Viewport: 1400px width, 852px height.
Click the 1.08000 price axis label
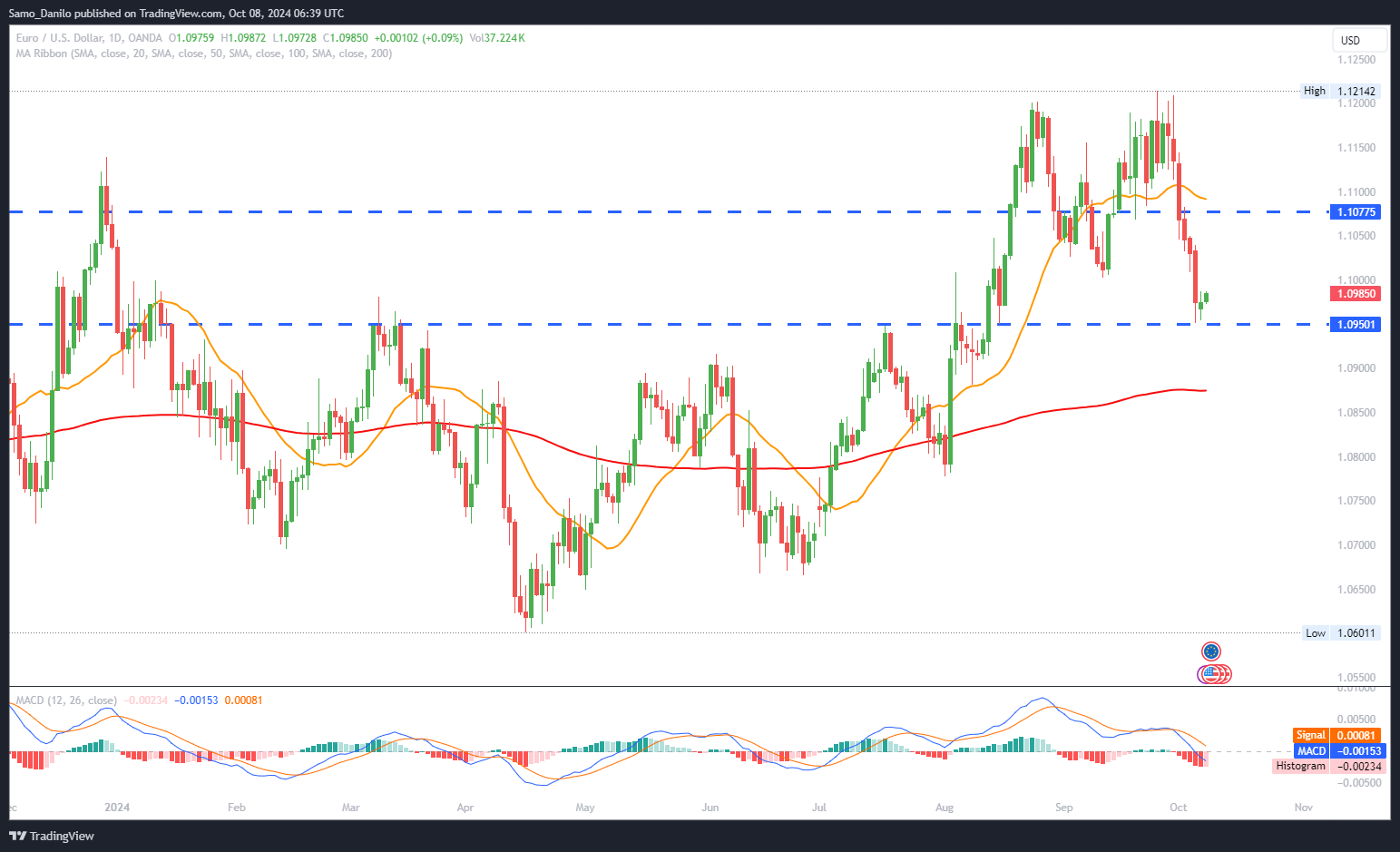[x=1356, y=457]
